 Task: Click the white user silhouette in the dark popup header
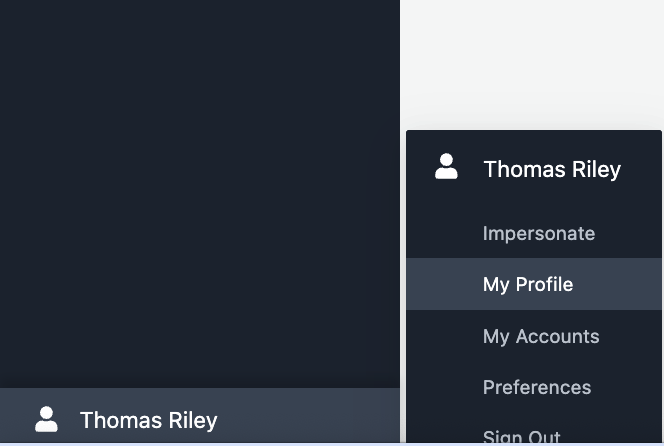click(x=446, y=168)
